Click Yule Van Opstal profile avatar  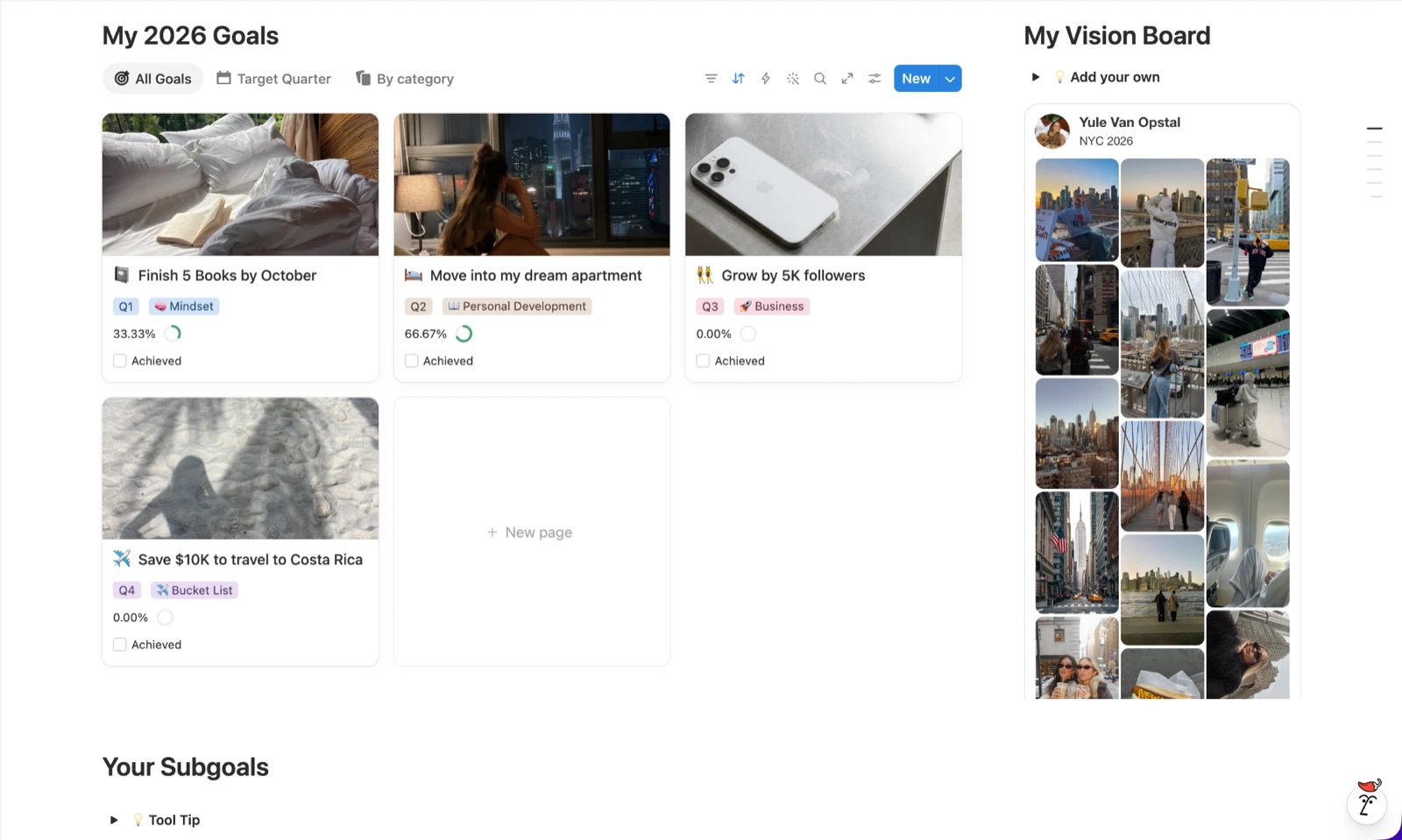click(1052, 131)
